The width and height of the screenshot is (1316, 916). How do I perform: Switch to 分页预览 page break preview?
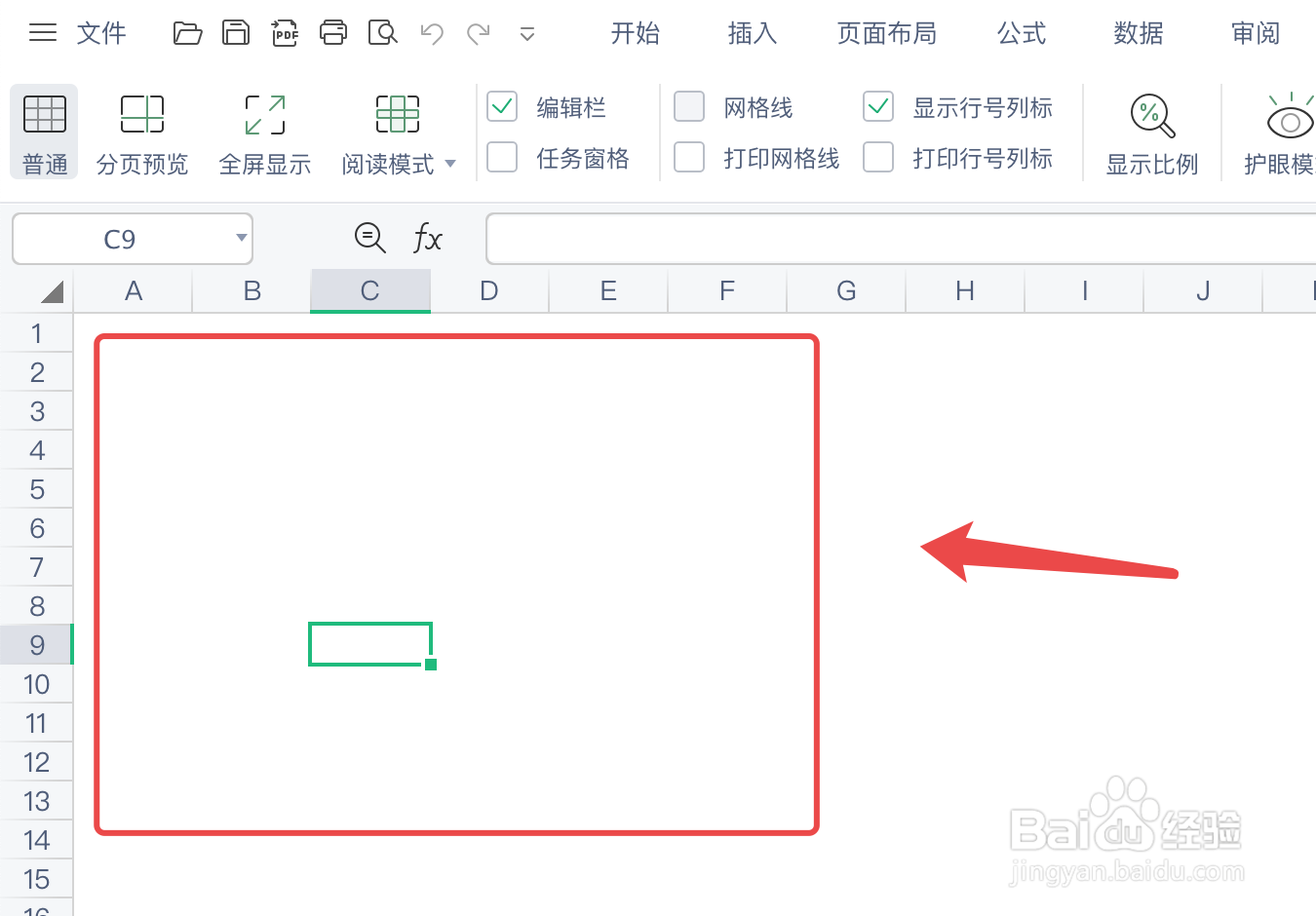142,135
